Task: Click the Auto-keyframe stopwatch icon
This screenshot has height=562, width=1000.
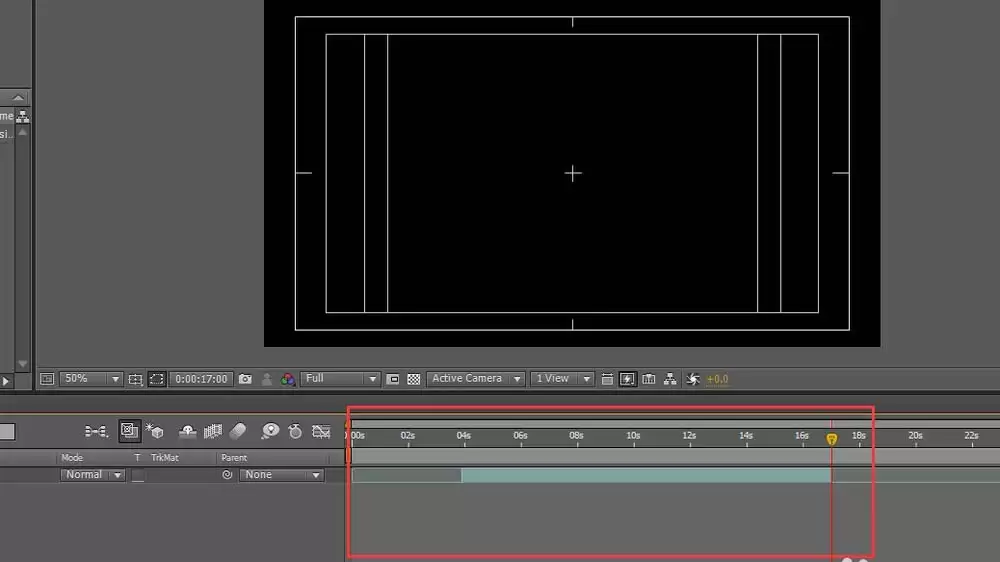Action: (x=295, y=431)
